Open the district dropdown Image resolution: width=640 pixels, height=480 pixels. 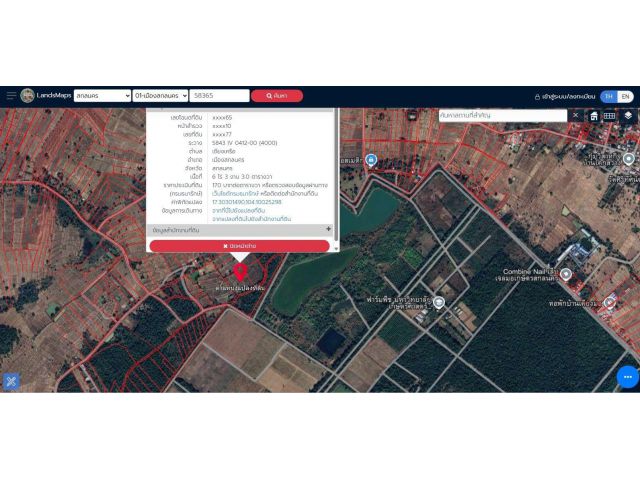tap(160, 96)
